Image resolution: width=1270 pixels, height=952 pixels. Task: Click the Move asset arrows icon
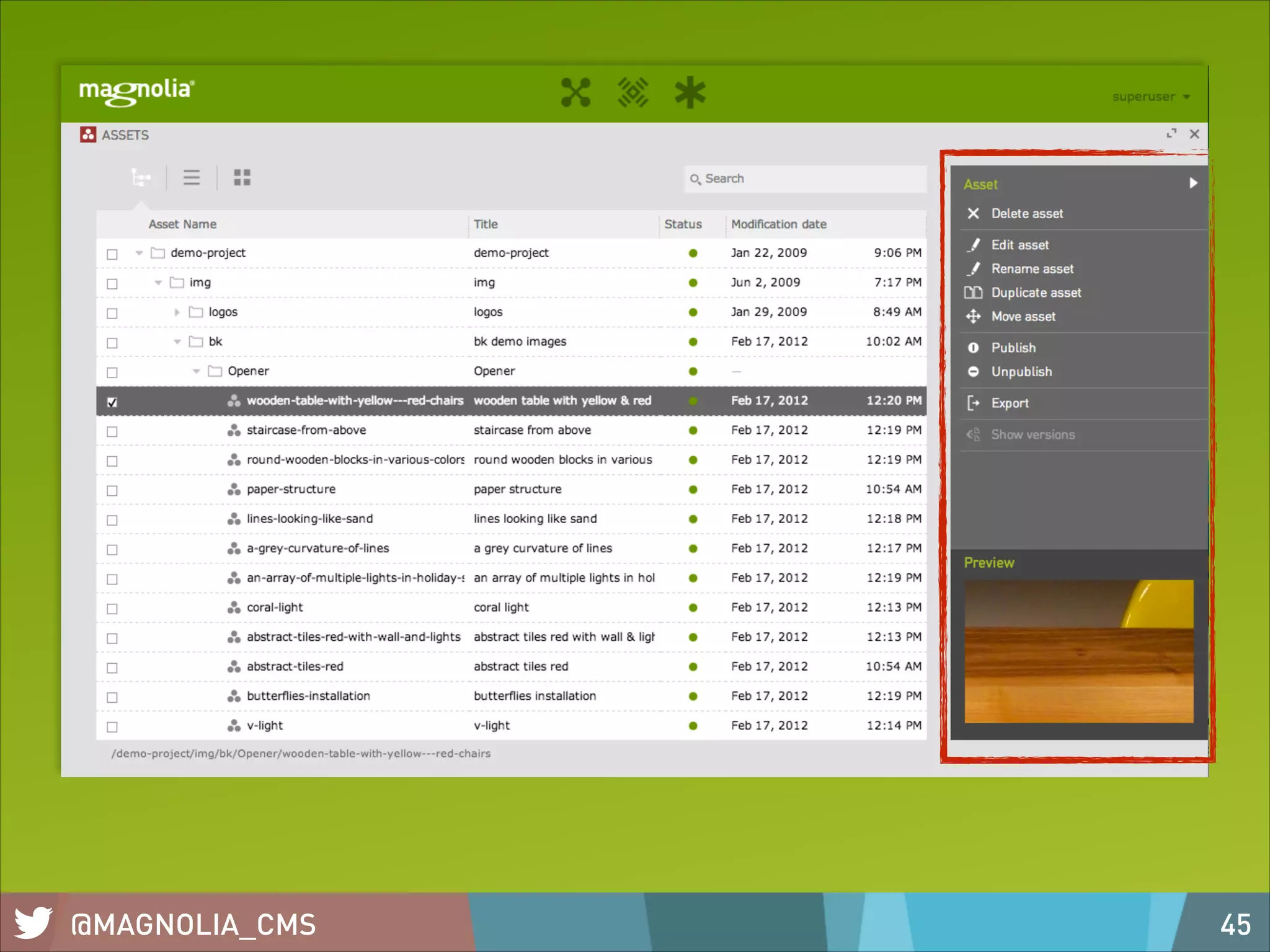[x=973, y=317]
